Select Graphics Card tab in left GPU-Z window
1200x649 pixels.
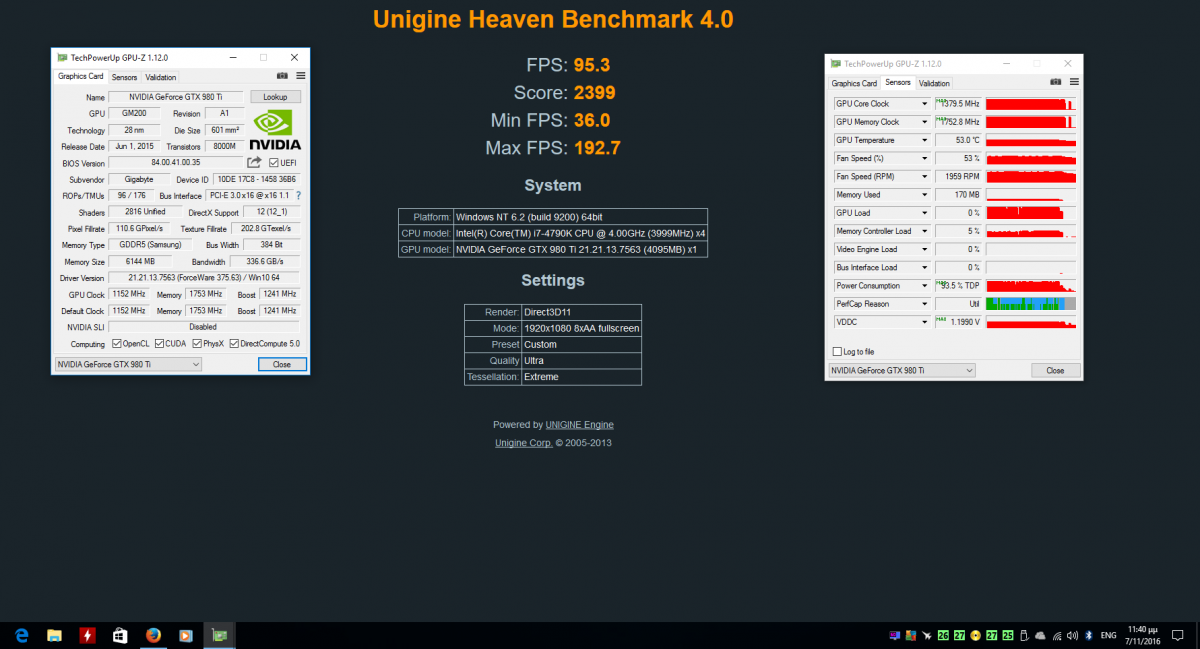(80, 76)
